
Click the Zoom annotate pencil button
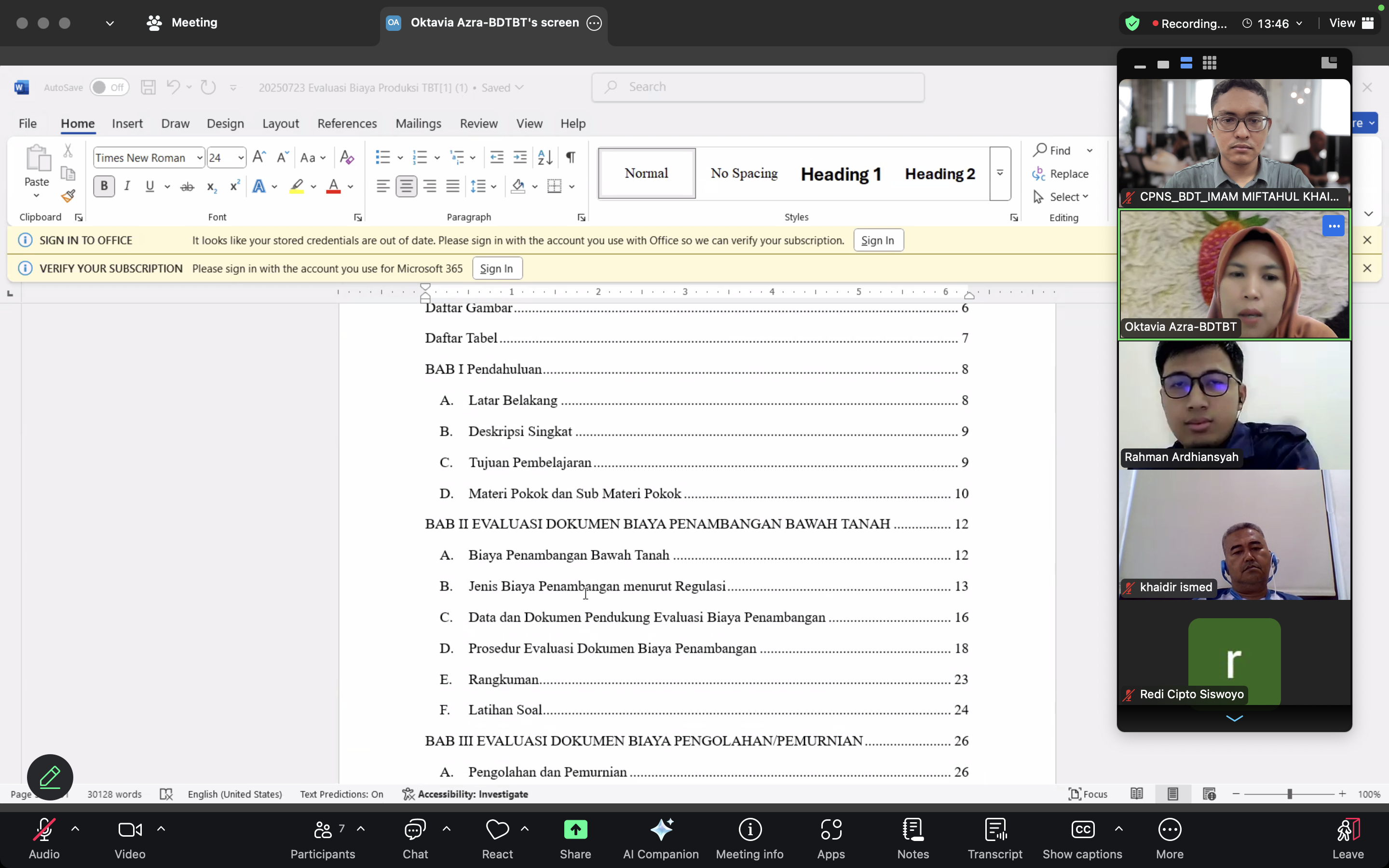(x=50, y=777)
